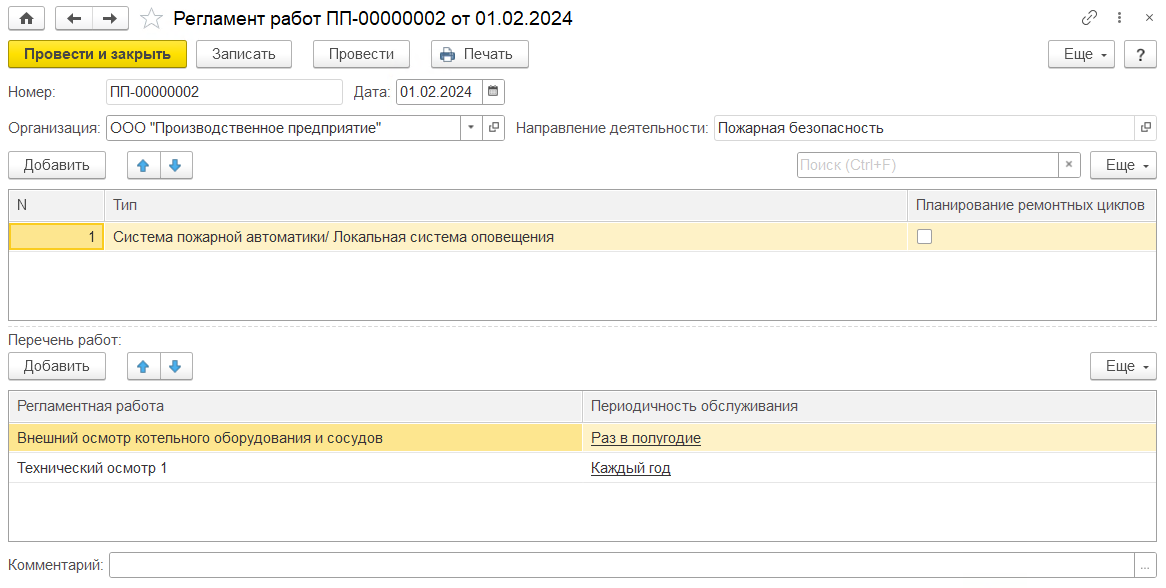Toggle the Планирование ремонтных циклов checkbox
This screenshot has height=588, width=1166.
tap(924, 237)
